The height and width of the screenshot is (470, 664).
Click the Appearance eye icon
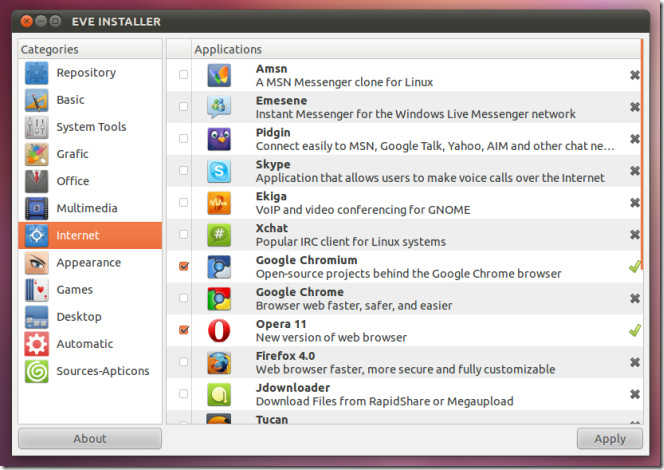tap(36, 263)
